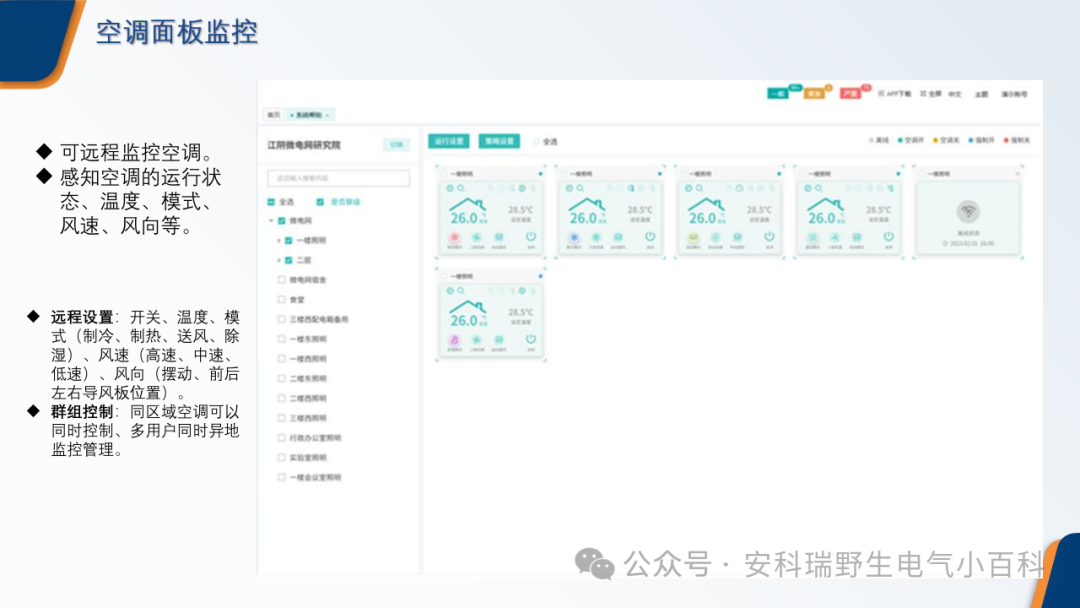The width and height of the screenshot is (1080, 608).
Task: Check the 全选 box beside 策略设置
Action: (x=537, y=142)
